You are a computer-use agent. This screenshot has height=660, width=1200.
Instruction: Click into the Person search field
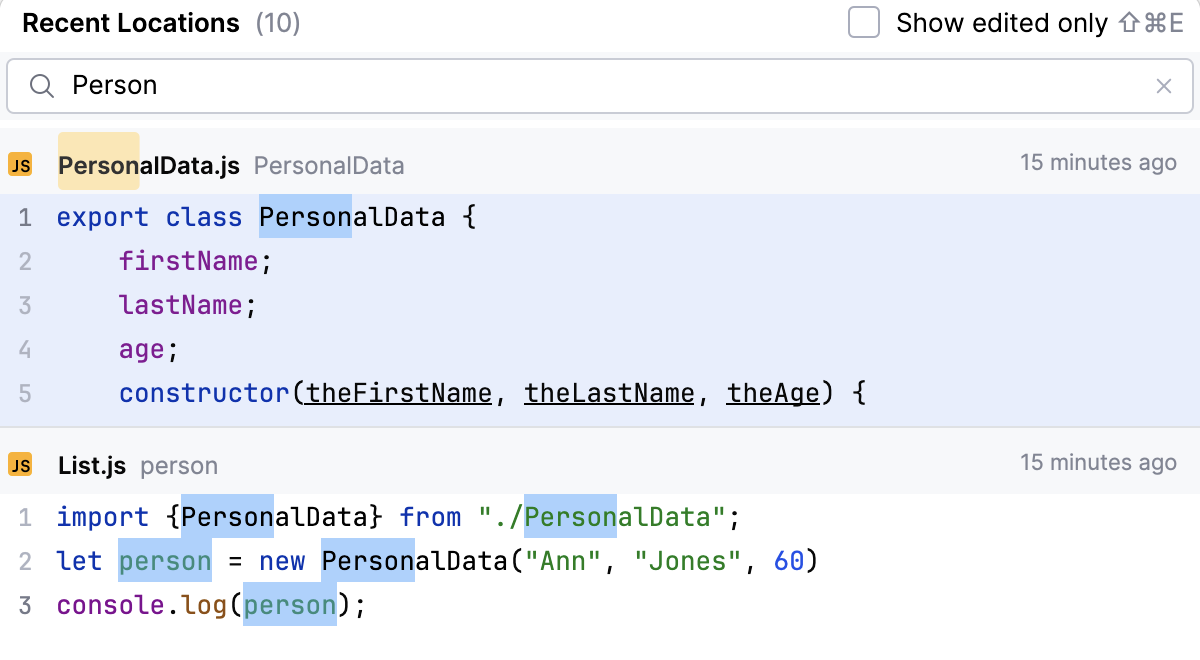click(600, 86)
